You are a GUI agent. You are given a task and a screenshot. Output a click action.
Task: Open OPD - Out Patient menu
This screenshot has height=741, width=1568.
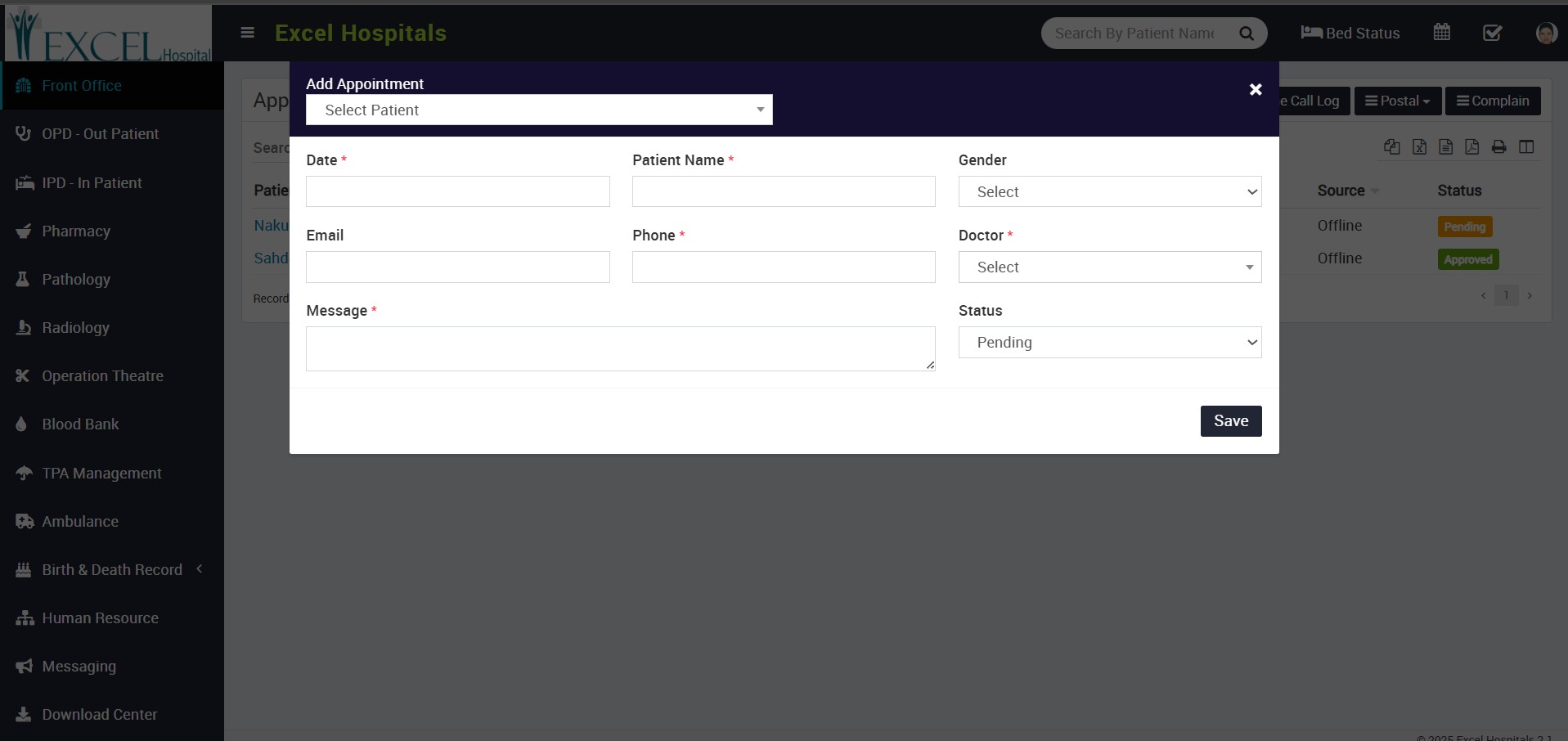pos(112,134)
